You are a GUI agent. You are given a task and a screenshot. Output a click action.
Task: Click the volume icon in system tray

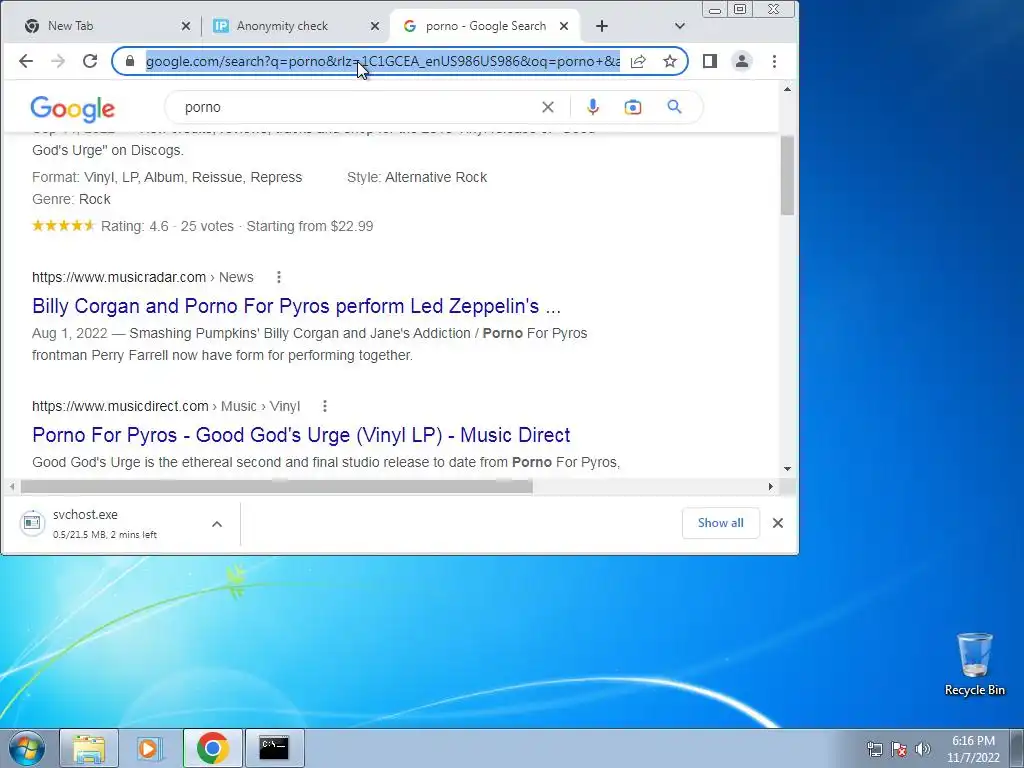pos(923,749)
